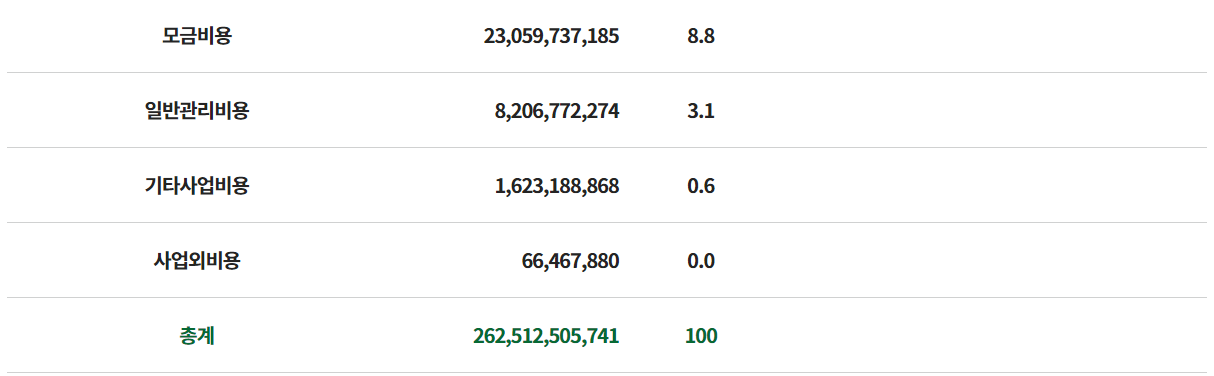Select the 모금비용 row label

(x=197, y=36)
